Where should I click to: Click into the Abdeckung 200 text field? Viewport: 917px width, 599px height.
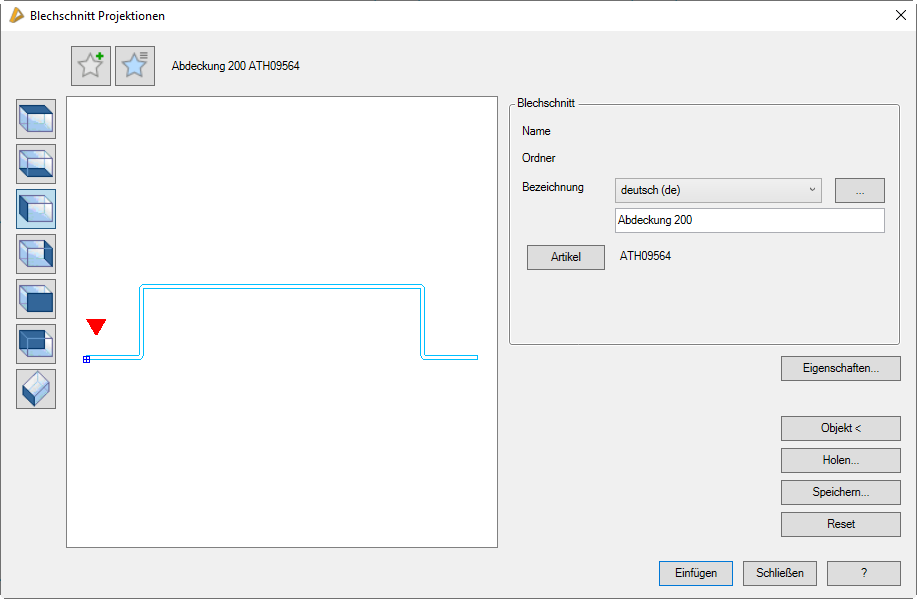pos(749,220)
